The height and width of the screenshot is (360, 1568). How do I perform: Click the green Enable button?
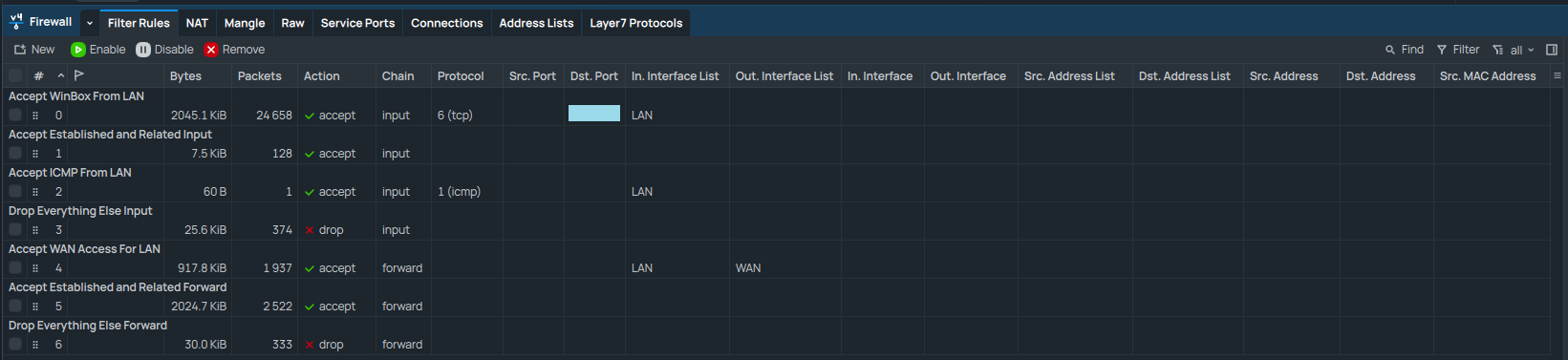click(x=98, y=50)
